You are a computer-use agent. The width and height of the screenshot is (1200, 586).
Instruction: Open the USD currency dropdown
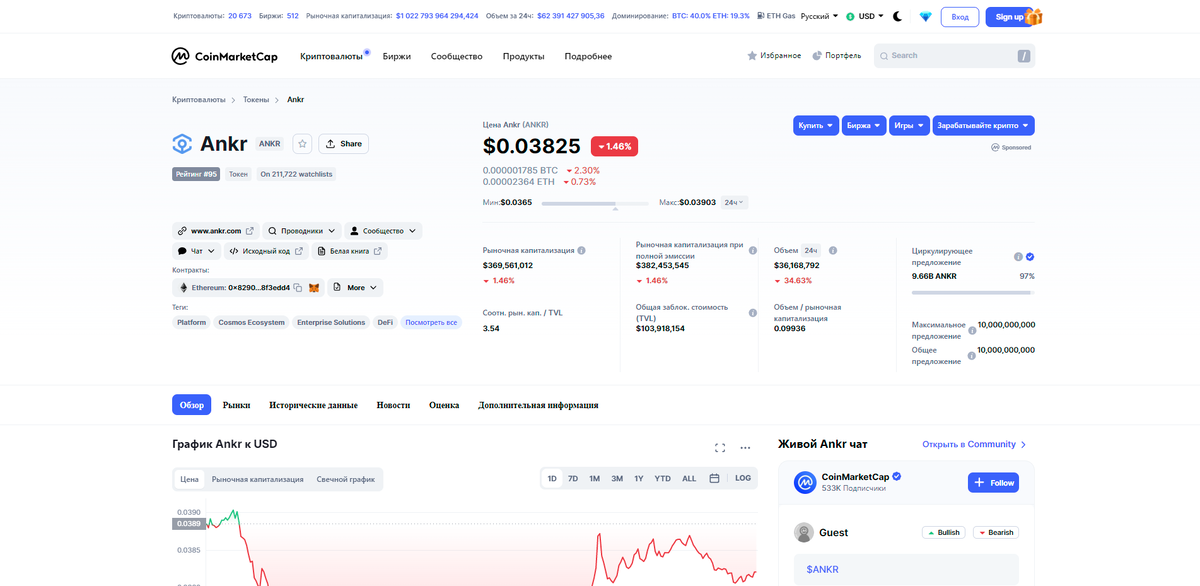pos(865,16)
